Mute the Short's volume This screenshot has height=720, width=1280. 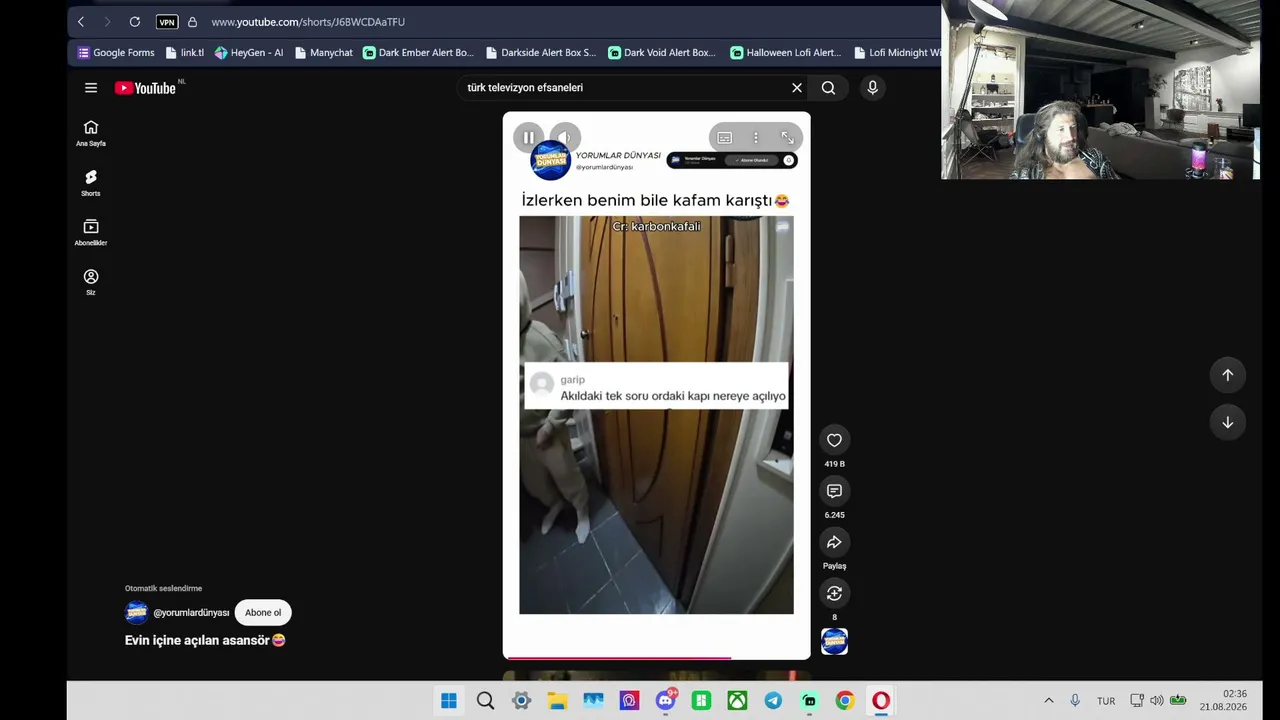[565, 137]
